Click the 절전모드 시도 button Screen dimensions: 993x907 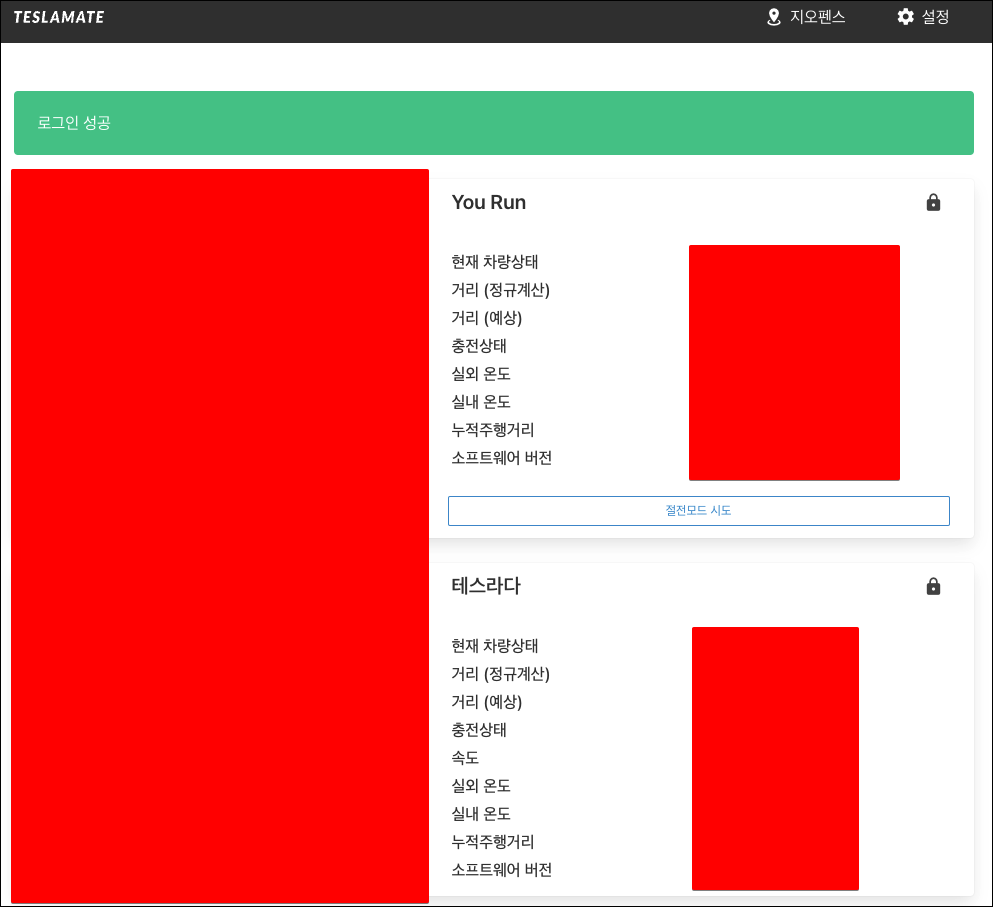(699, 511)
